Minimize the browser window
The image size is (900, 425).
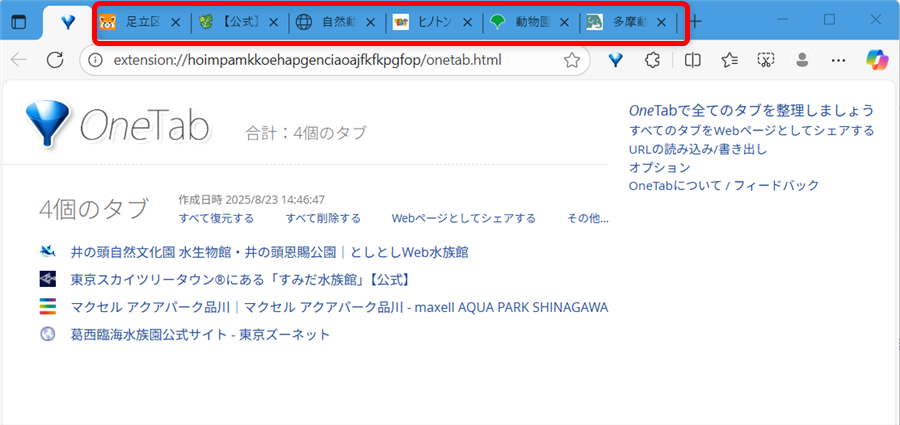click(782, 20)
